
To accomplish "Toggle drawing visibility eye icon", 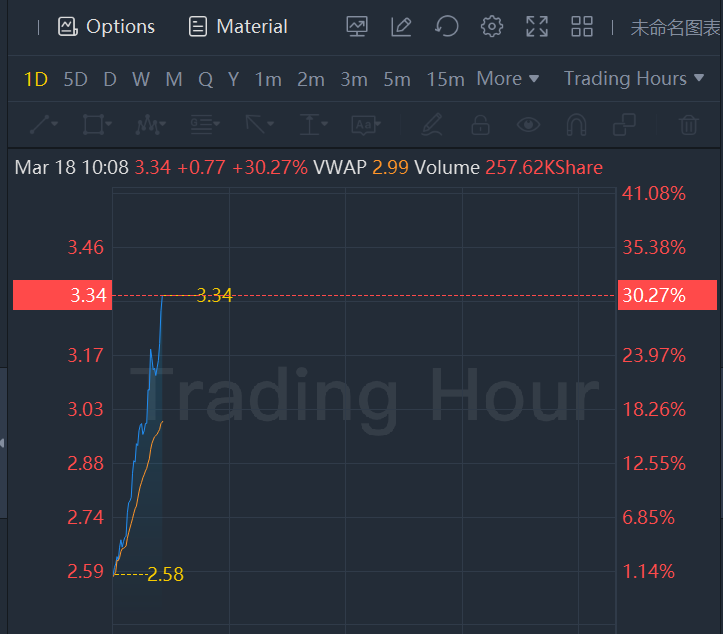I will (528, 125).
